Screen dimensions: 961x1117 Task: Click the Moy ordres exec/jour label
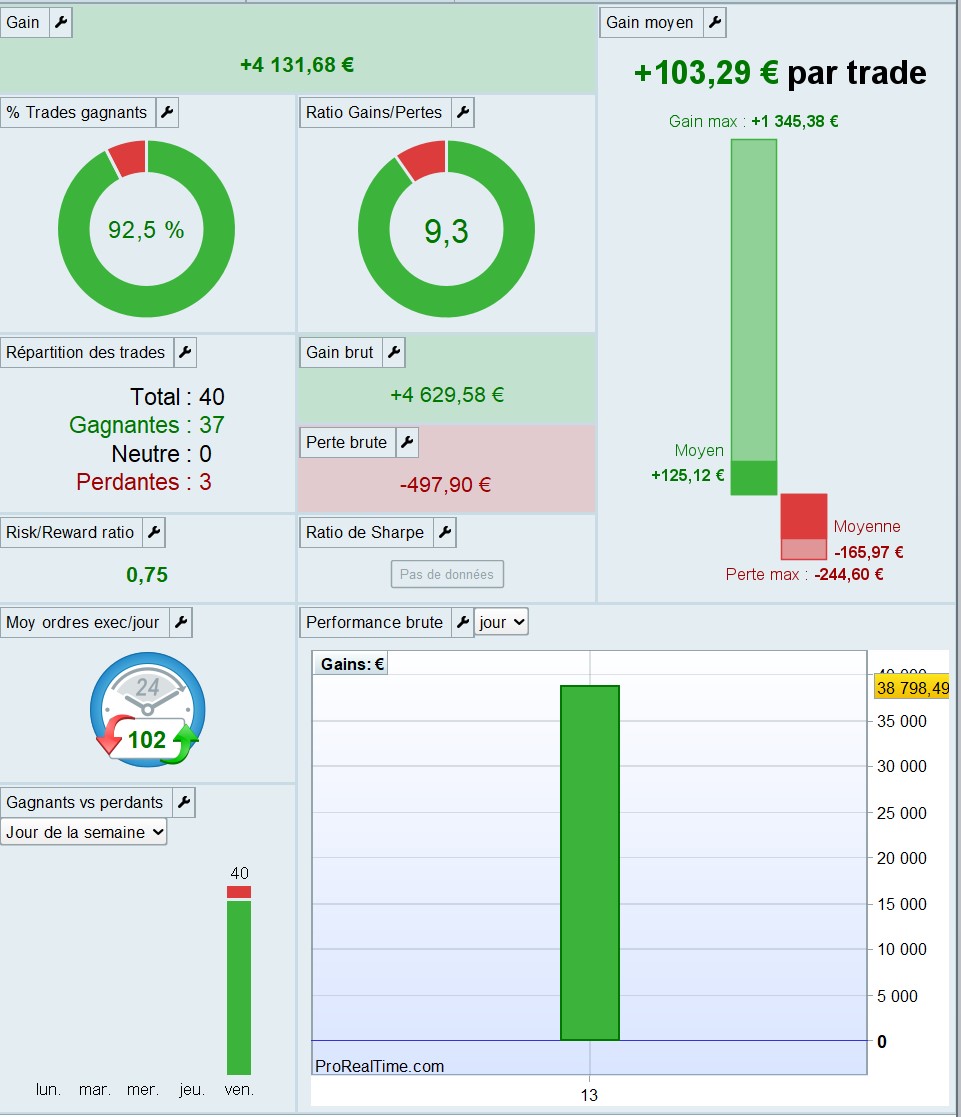point(84,623)
